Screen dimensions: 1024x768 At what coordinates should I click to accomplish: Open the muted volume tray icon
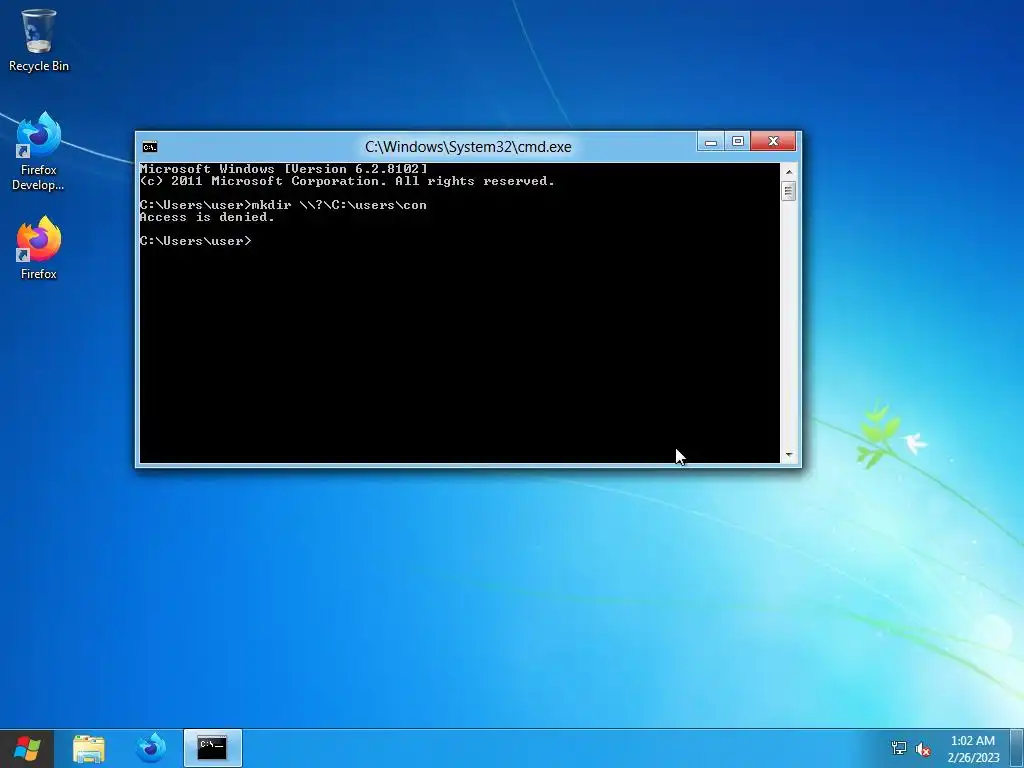[923, 749]
